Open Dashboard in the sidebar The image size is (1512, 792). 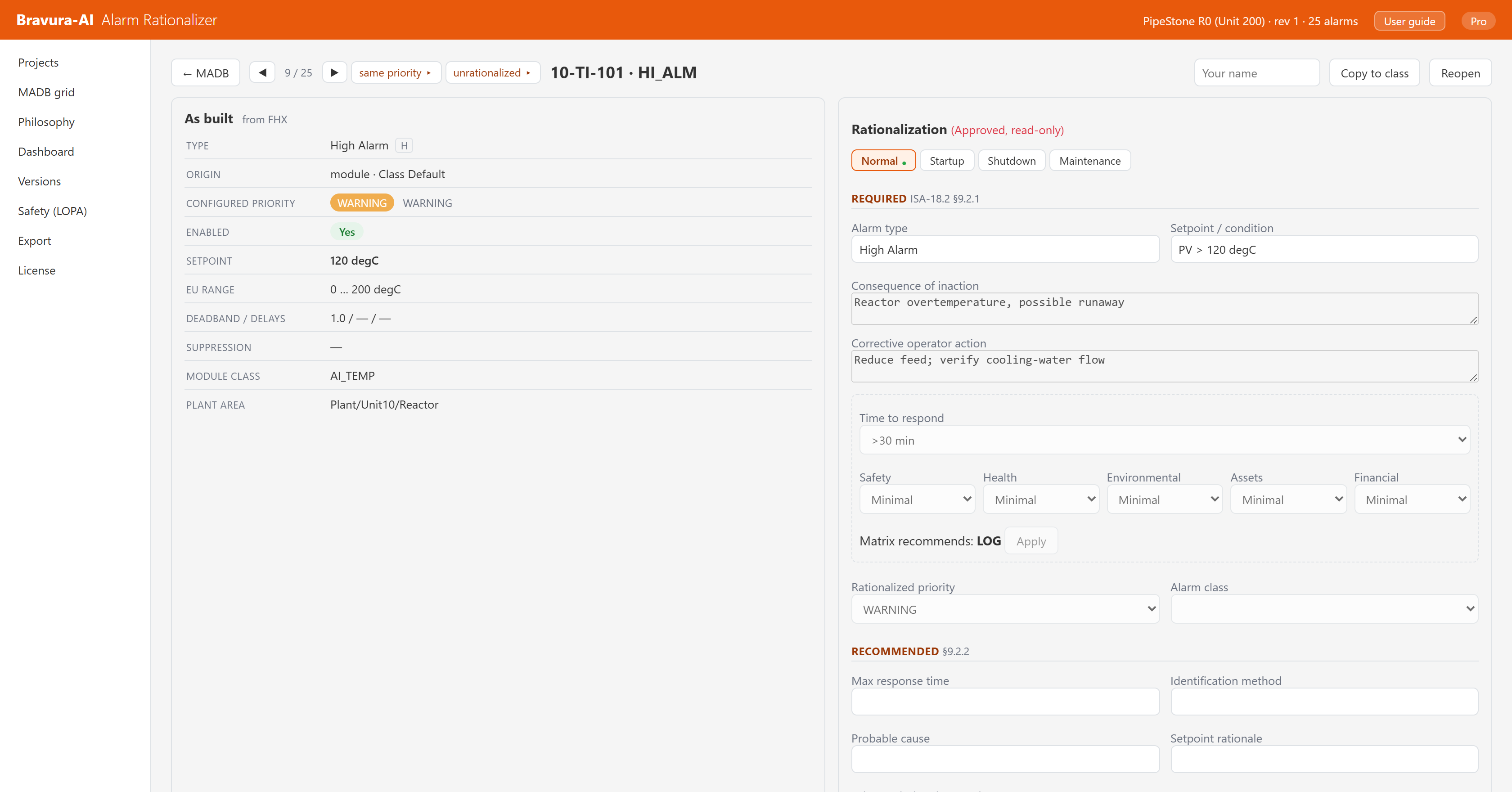46,152
